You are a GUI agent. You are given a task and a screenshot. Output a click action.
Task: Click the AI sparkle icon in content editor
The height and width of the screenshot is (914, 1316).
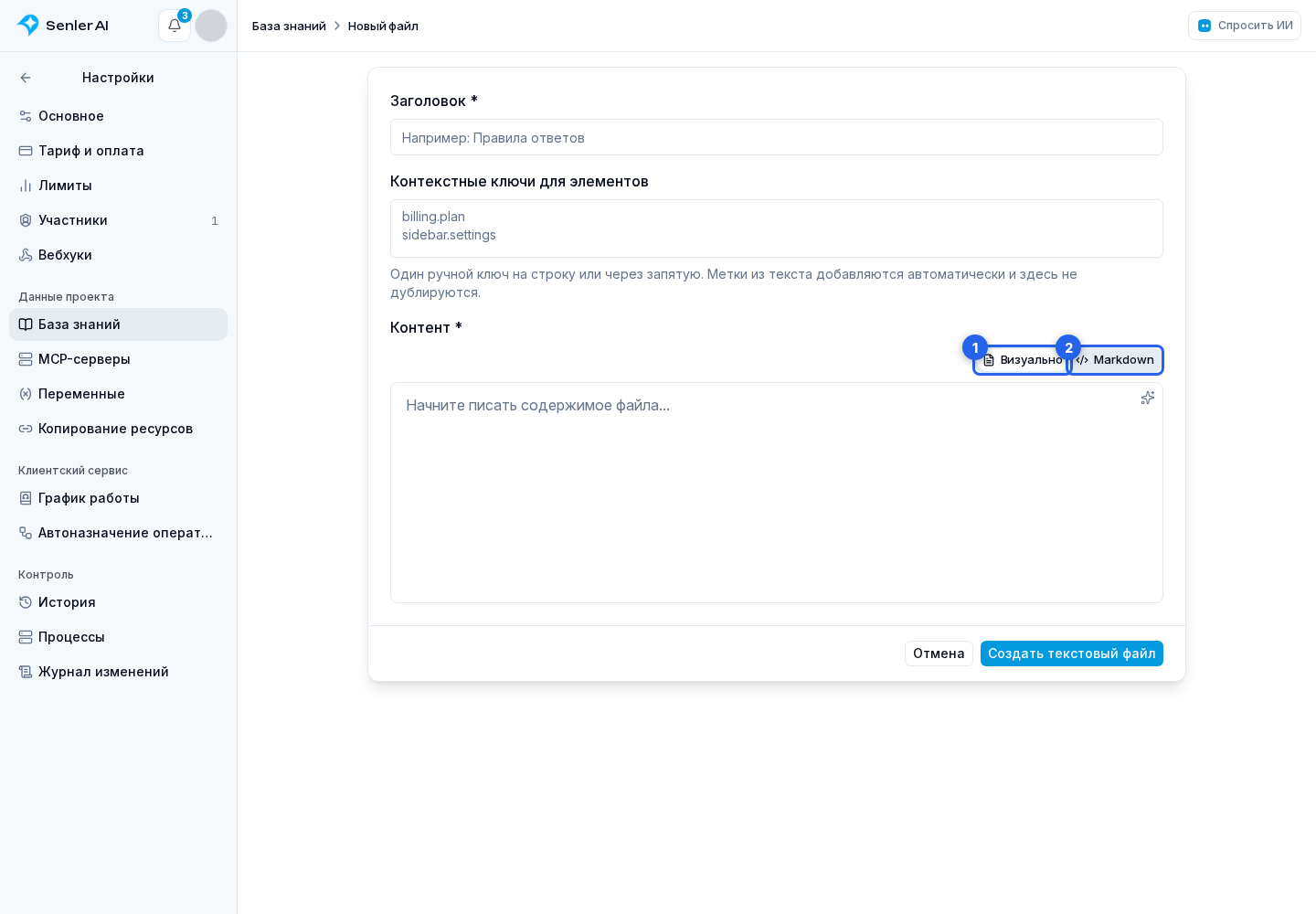1148,398
